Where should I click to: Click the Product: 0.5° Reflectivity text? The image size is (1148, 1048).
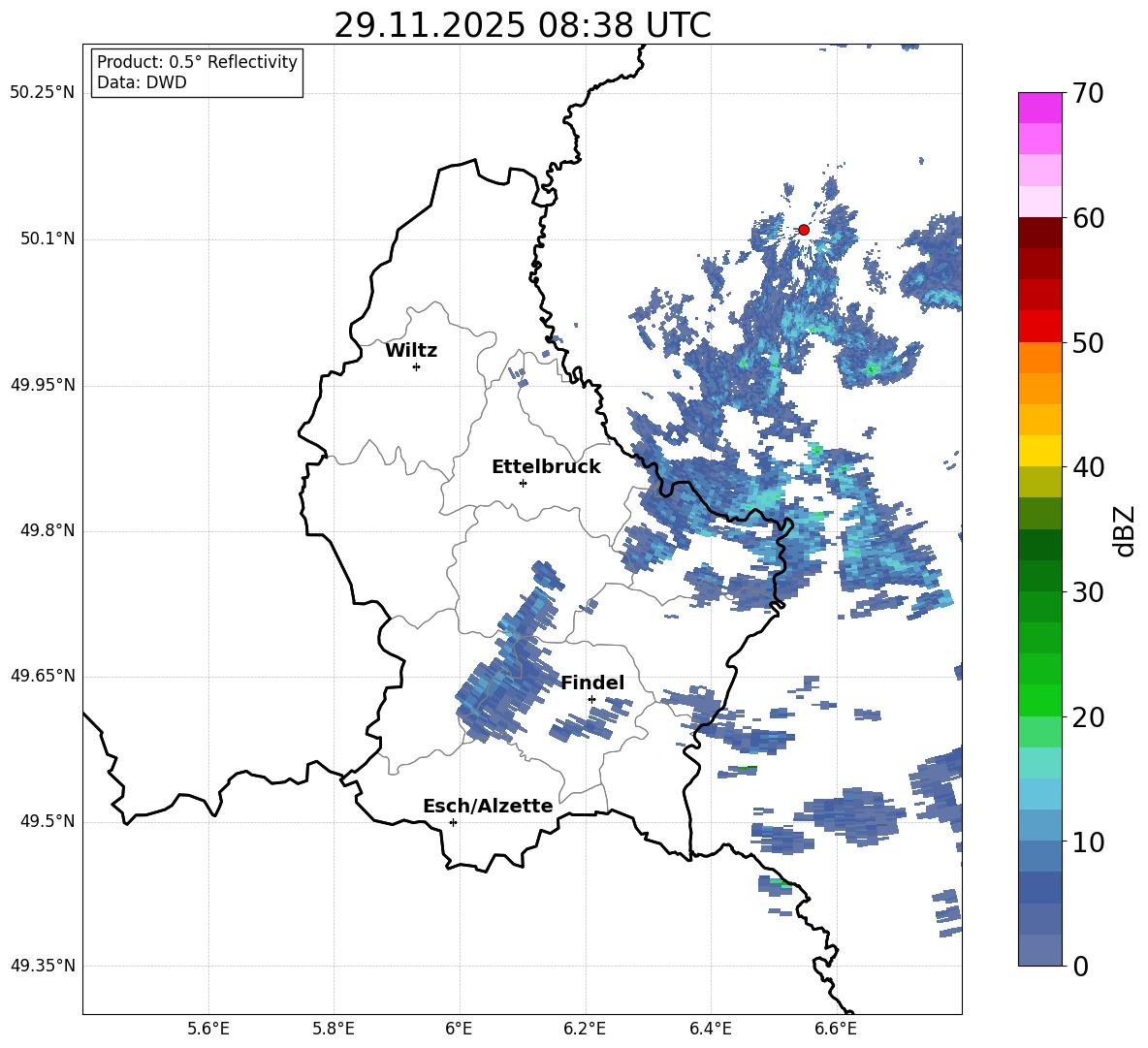click(197, 62)
